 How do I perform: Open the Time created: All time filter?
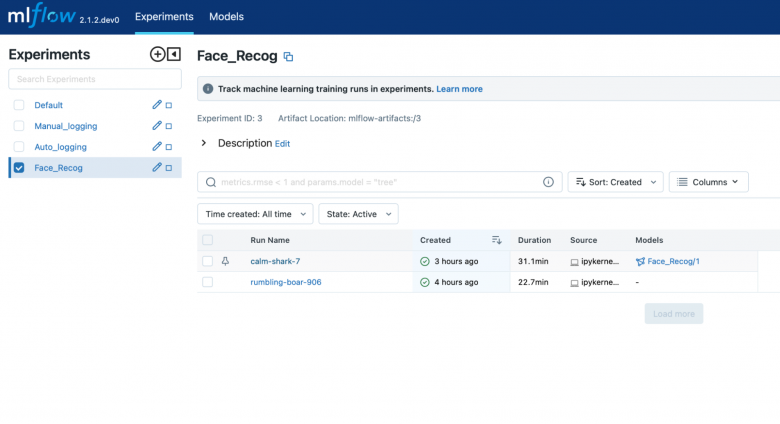255,214
